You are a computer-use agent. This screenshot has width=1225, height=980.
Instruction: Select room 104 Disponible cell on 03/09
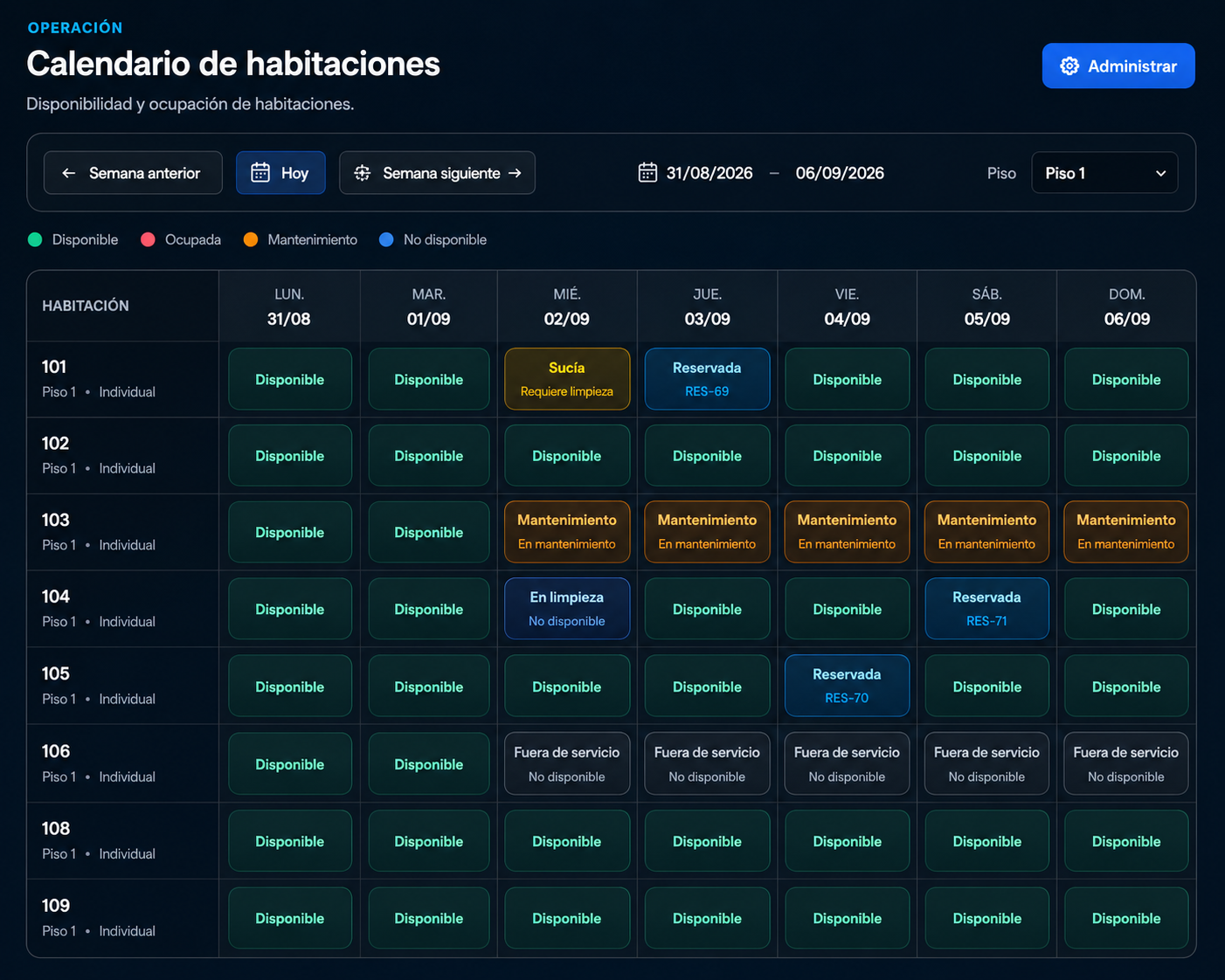pyautogui.click(x=708, y=609)
